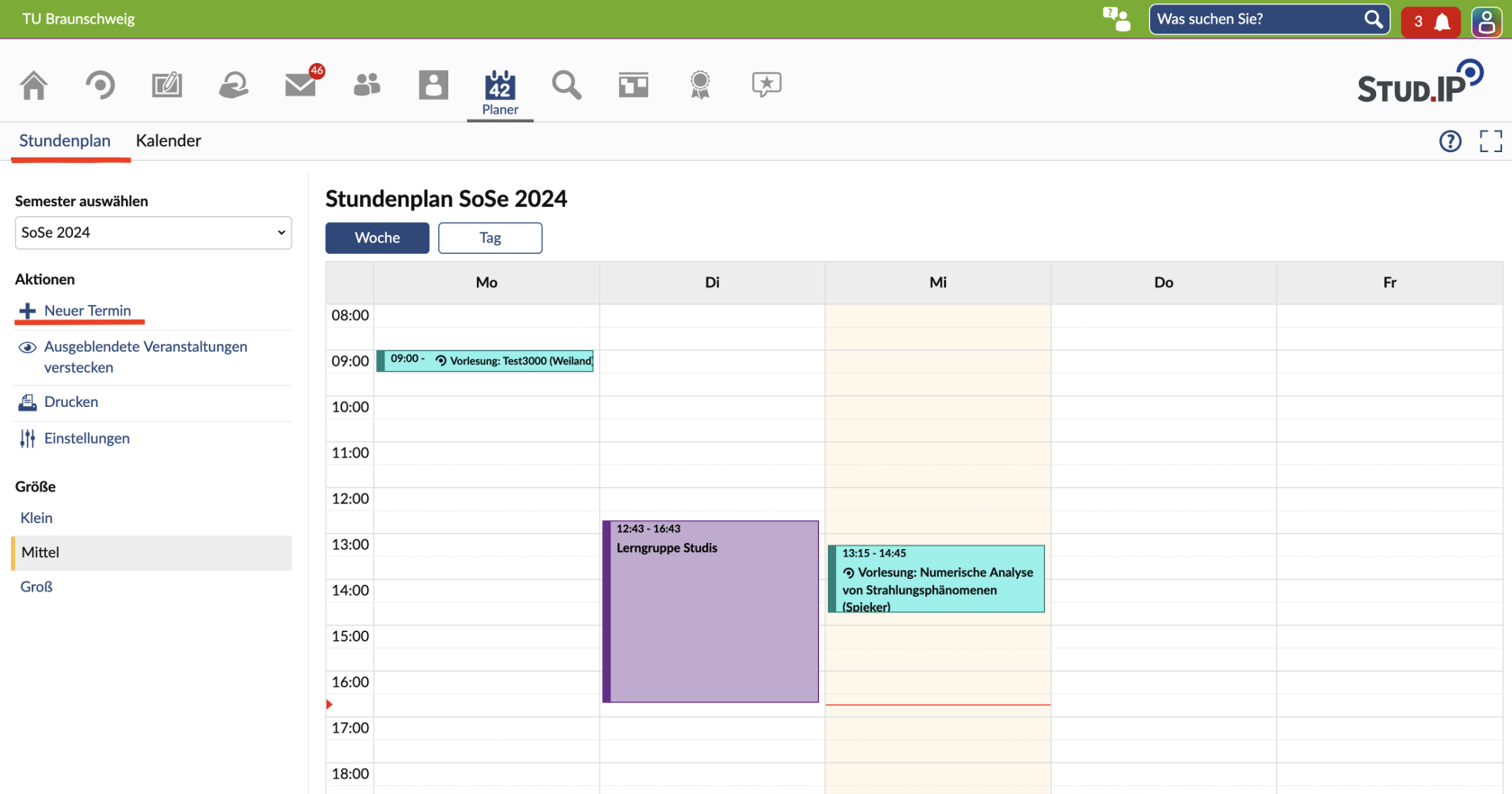Switch to the Kalender tab
The width and height of the screenshot is (1512, 794).
168,140
